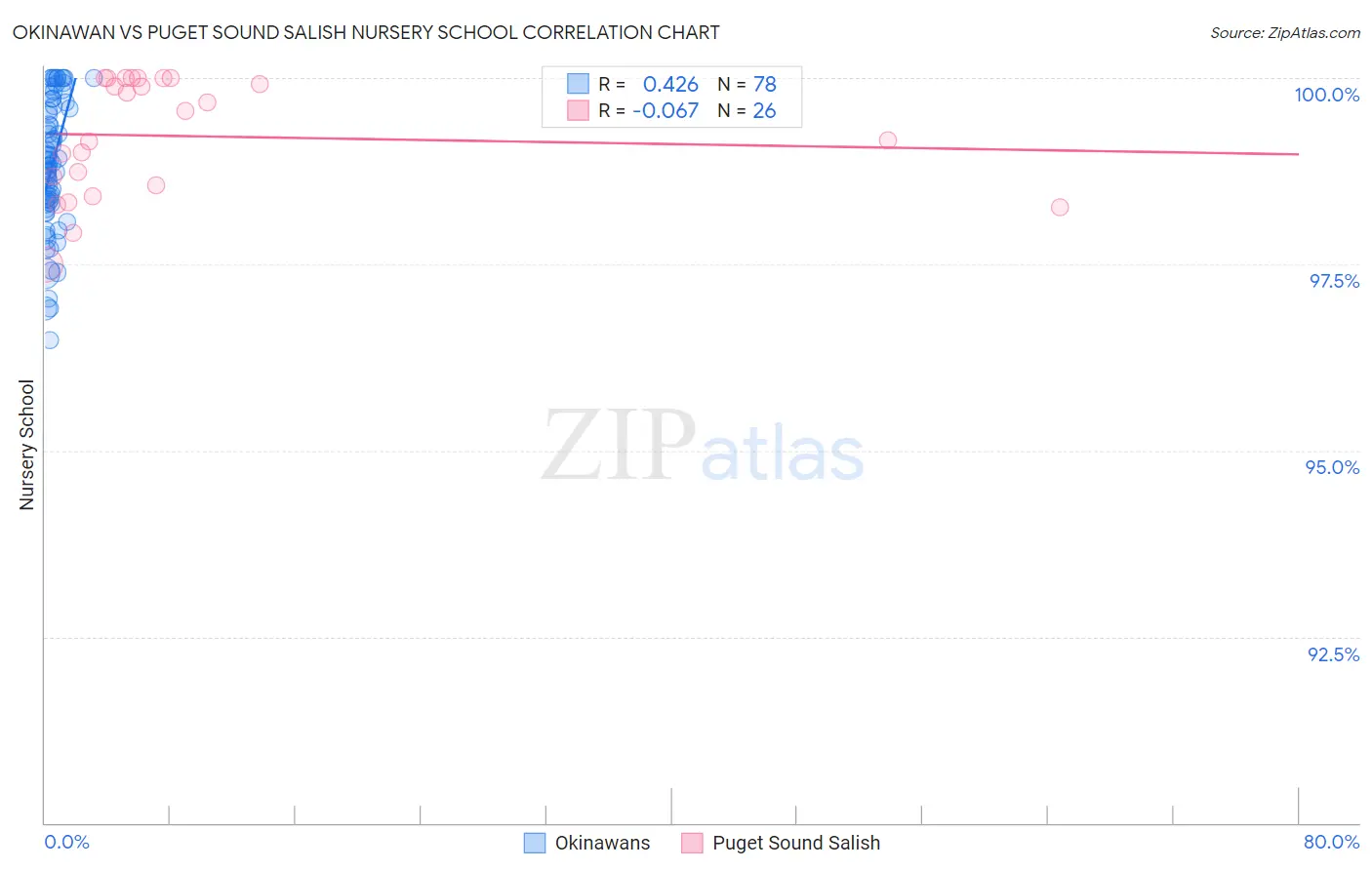Click the pink data point near 98.3%
Viewport: 1372px width, 870px height.
(x=1060, y=207)
